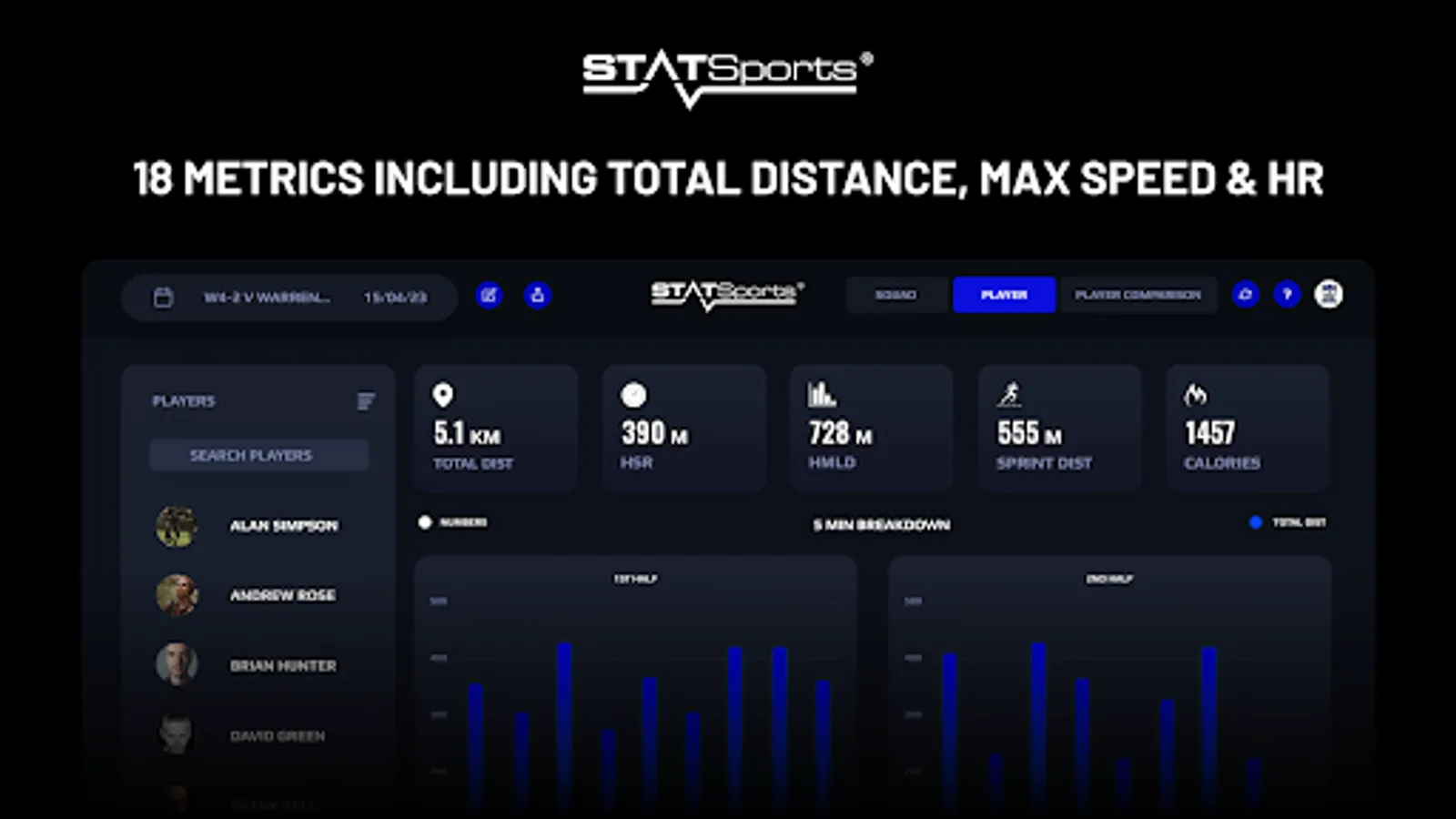The height and width of the screenshot is (819, 1456).
Task: Click the running figure icon on Sprint Dist card
Action: tap(1009, 394)
